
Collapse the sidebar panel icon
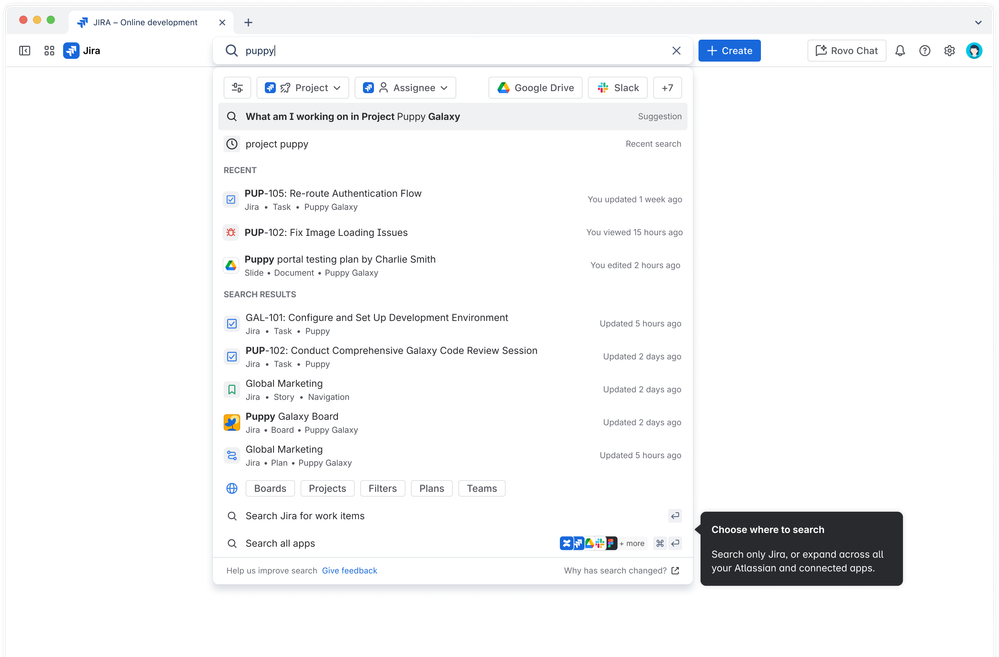[25, 50]
